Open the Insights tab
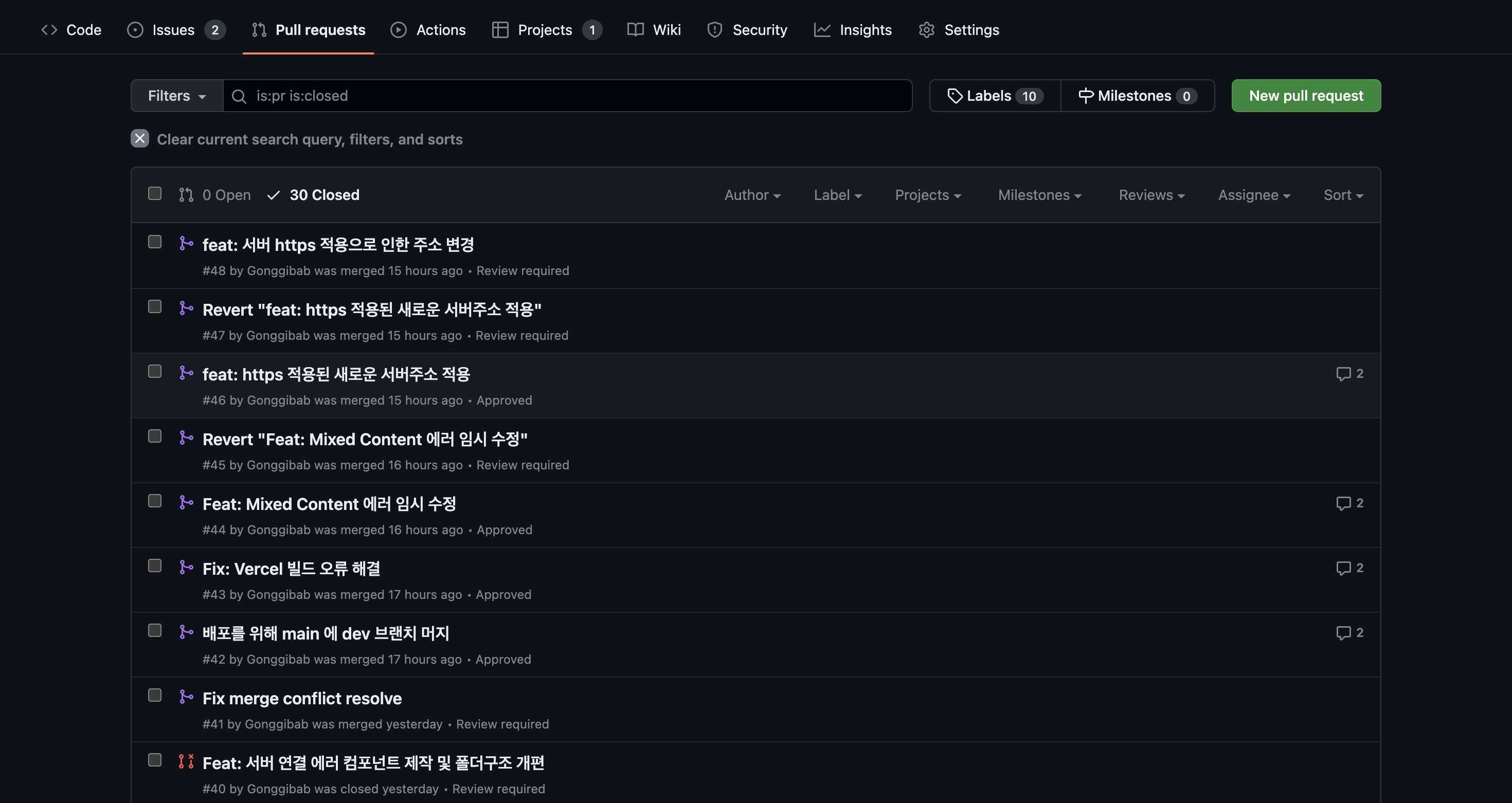The width and height of the screenshot is (1512, 803). (x=853, y=30)
